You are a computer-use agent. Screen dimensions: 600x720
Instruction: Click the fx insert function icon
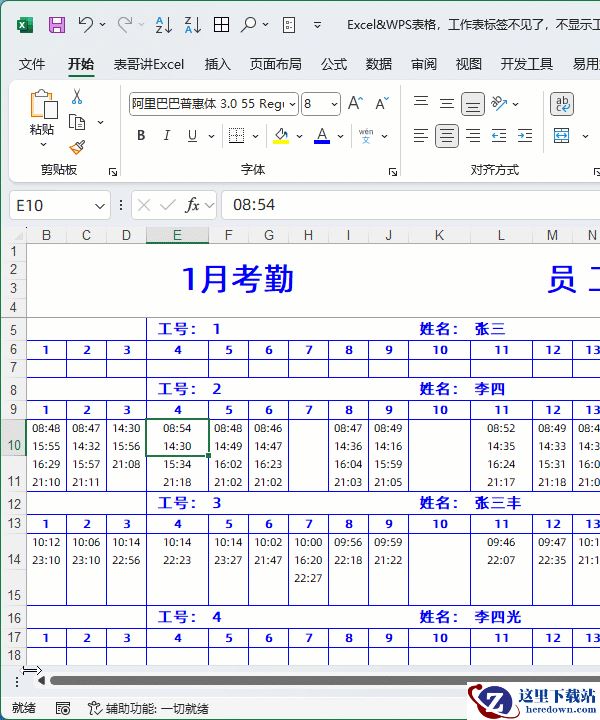tap(192, 205)
